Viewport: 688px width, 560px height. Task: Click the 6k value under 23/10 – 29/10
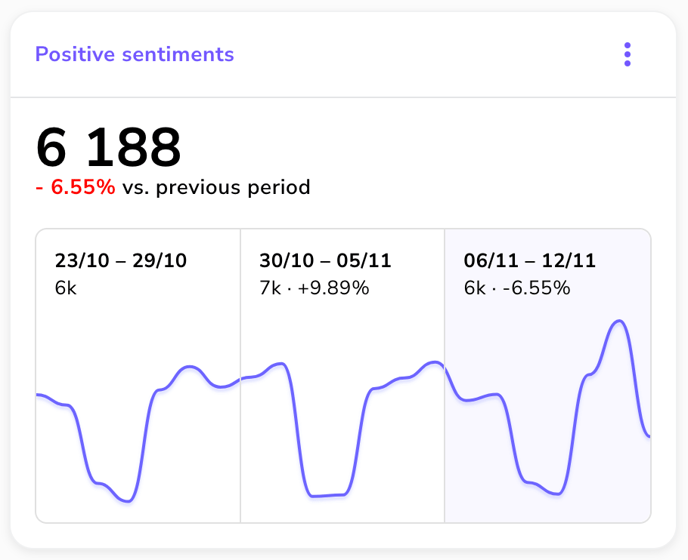click(66, 288)
